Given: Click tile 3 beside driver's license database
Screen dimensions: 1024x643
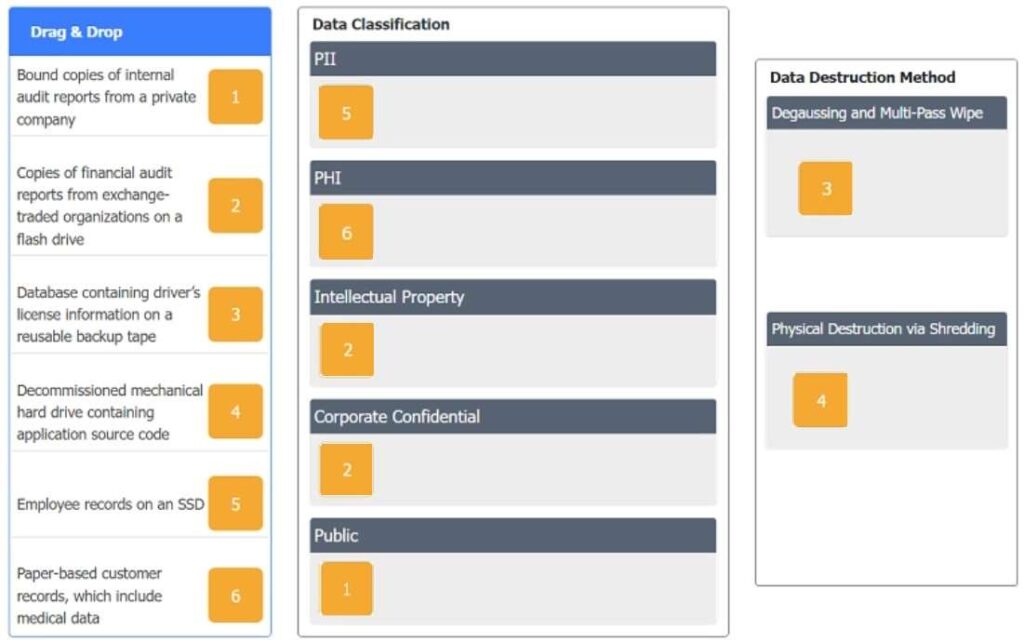Looking at the screenshot, I should pos(235,314).
